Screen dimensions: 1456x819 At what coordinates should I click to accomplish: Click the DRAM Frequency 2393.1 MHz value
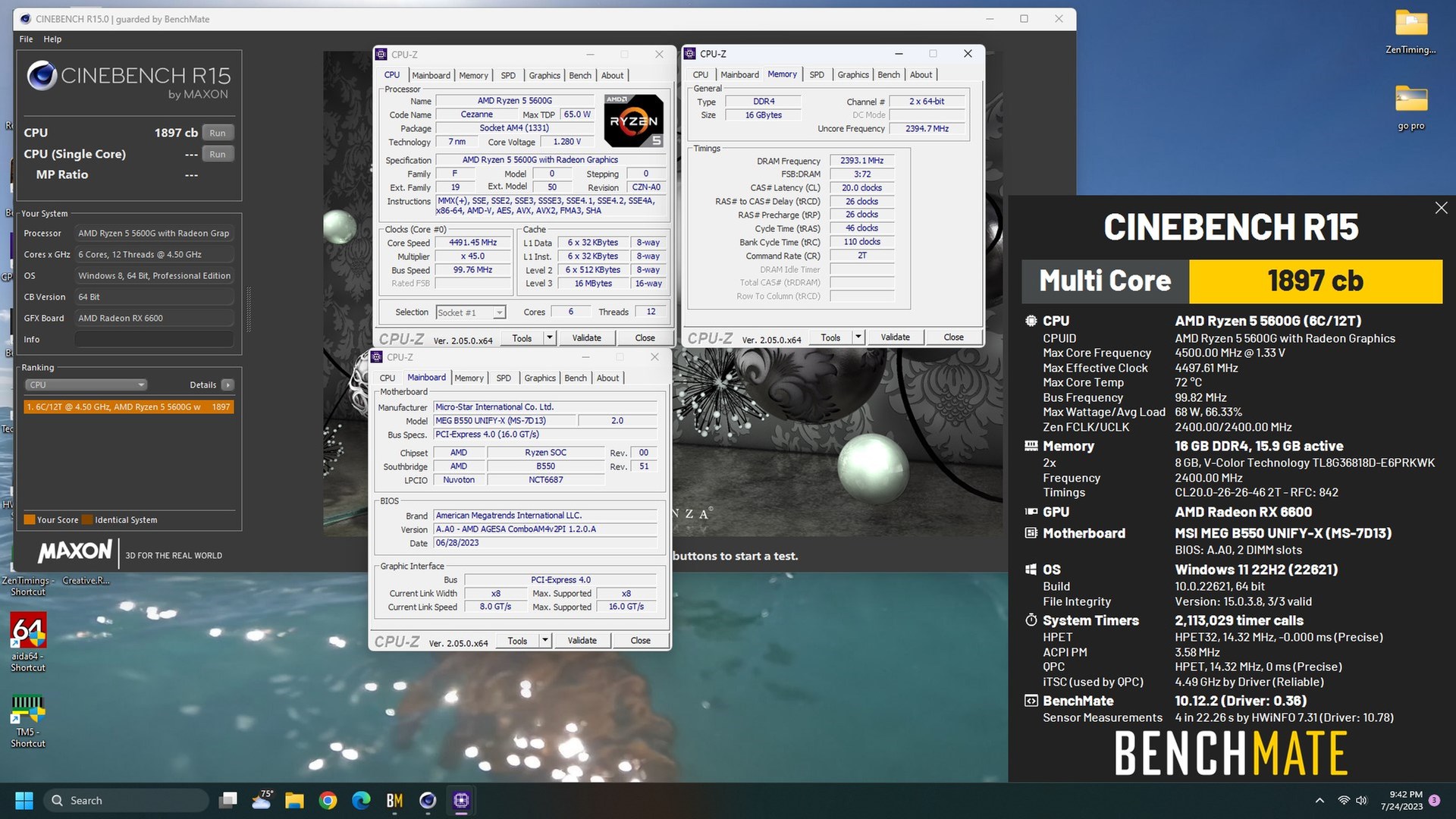[861, 161]
